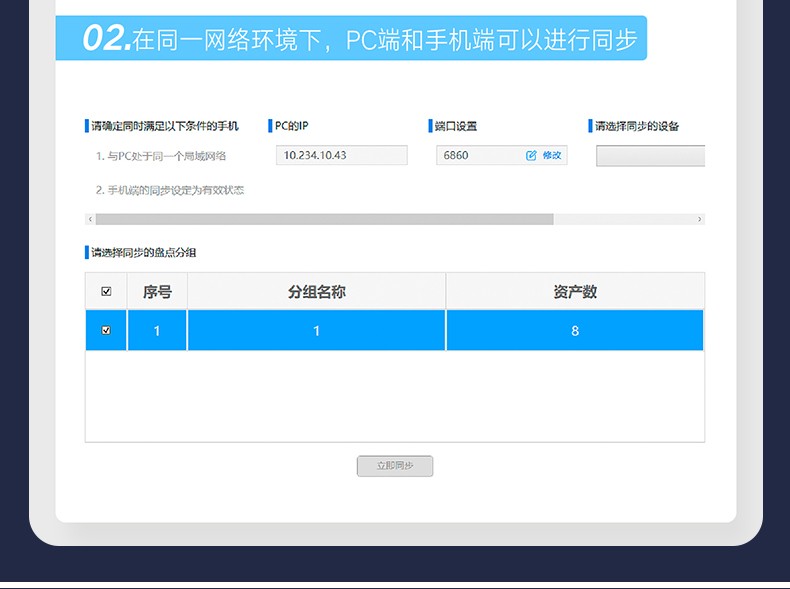790x589 pixels.
Task: Click the 修改 link next to the port
Action: [x=552, y=155]
